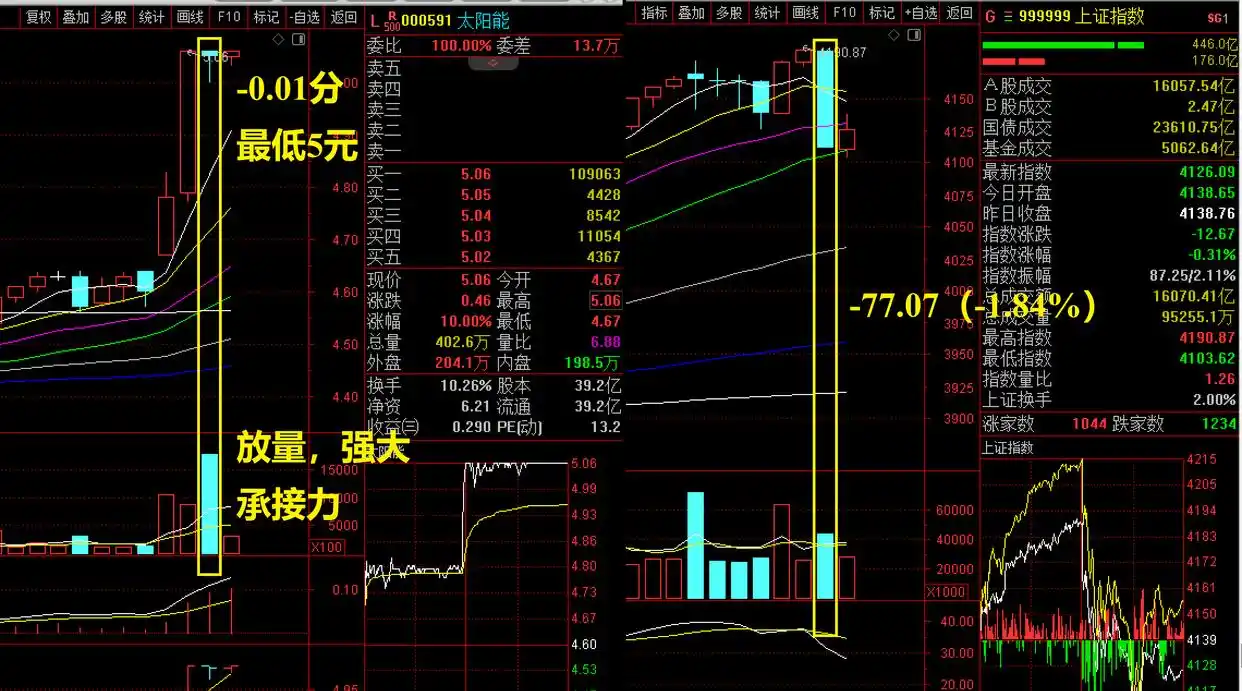The image size is (1242, 691).
Task: Click 总量 value 402.6万
Action: click(462, 342)
